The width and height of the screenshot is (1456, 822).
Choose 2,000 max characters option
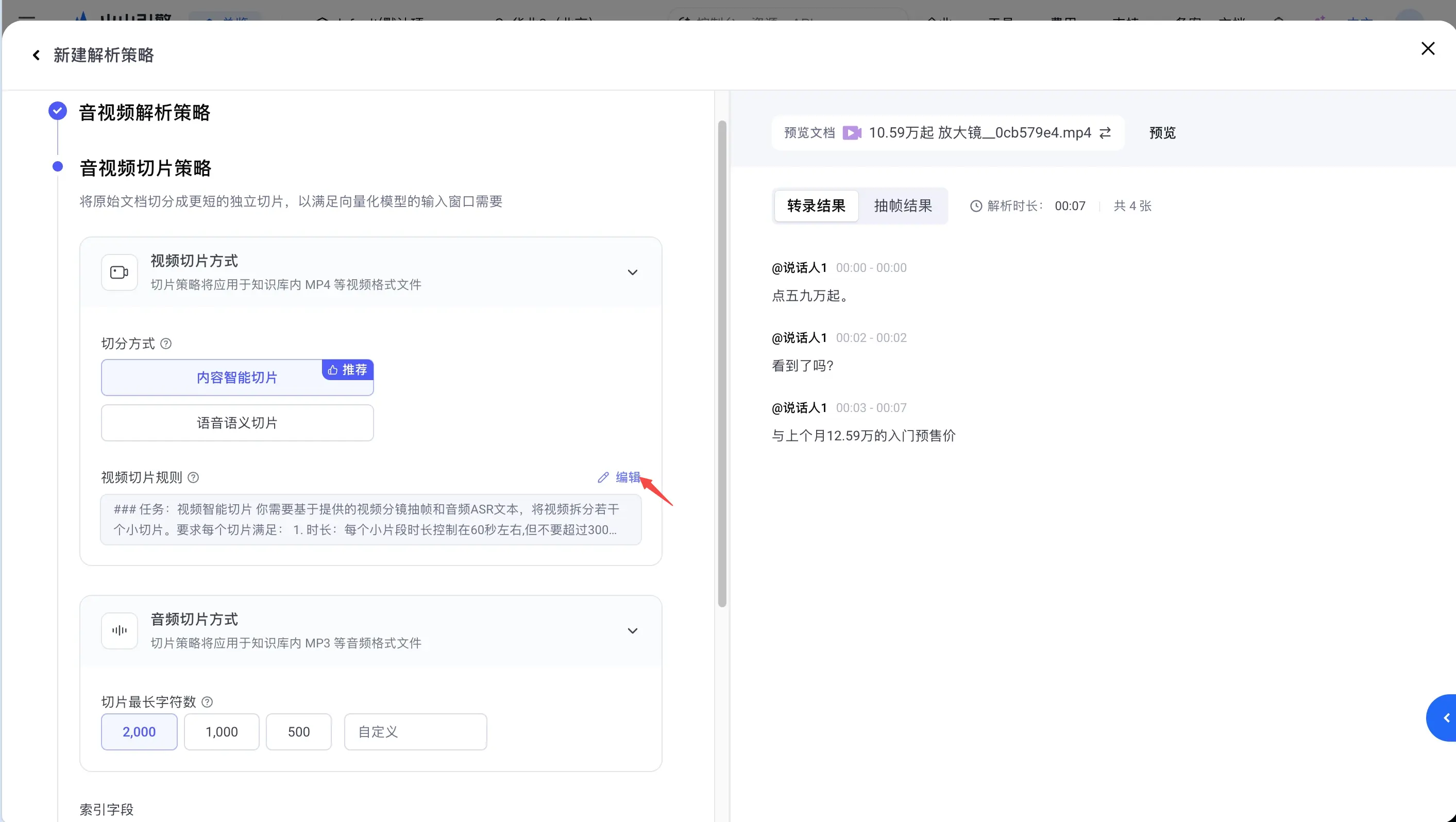click(x=139, y=731)
